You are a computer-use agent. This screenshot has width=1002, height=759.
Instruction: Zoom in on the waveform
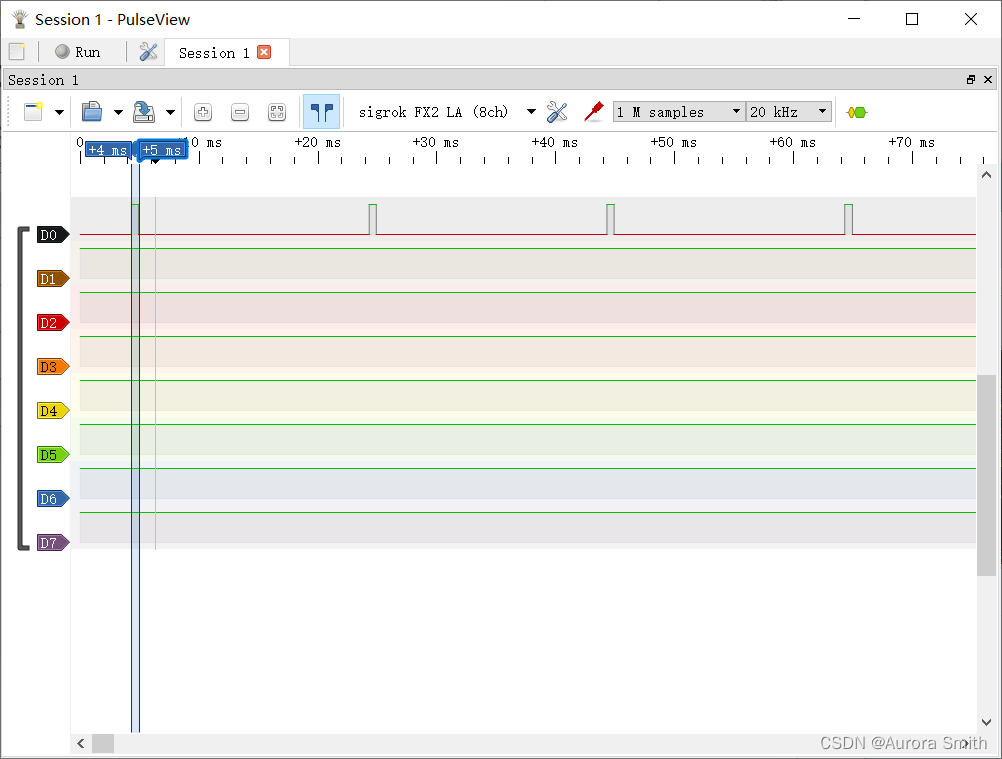(x=203, y=112)
